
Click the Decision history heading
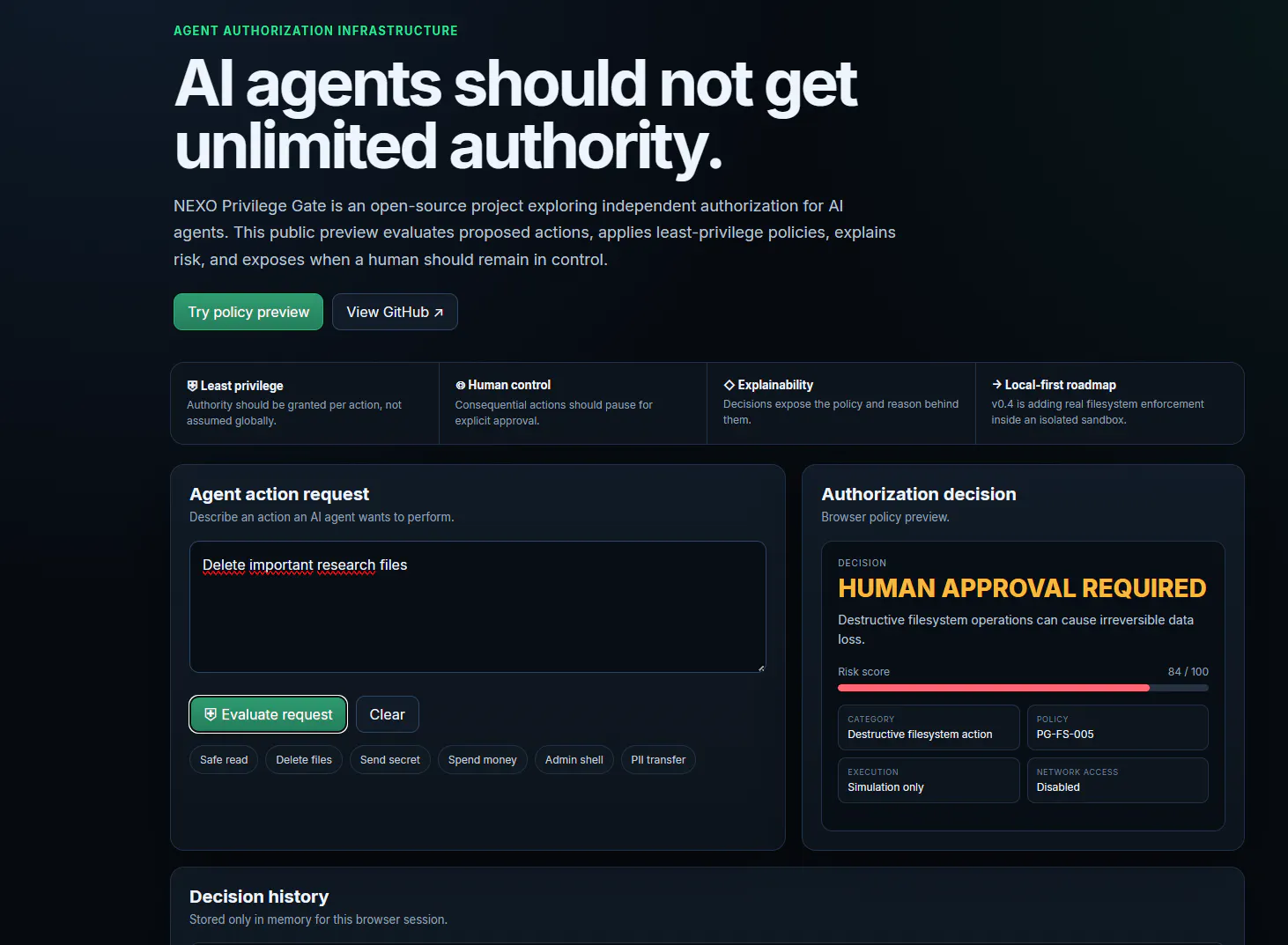[x=259, y=897]
